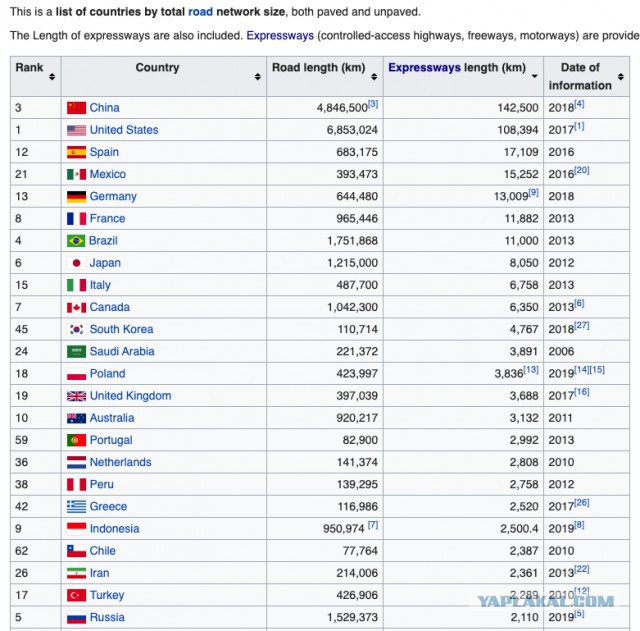Click the Greece flag icon

(x=76, y=507)
